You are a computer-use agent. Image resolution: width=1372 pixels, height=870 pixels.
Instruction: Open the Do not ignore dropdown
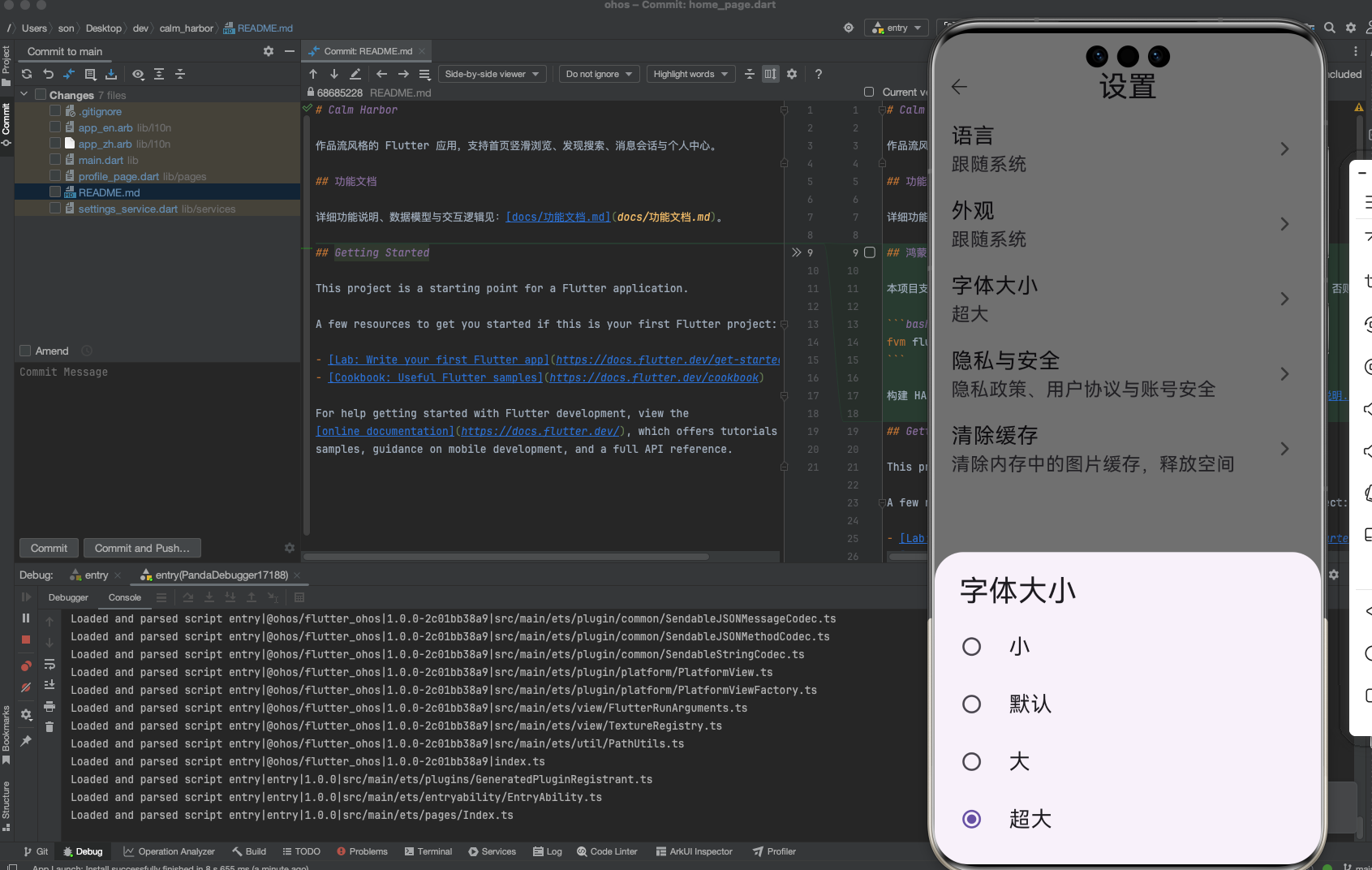point(599,74)
